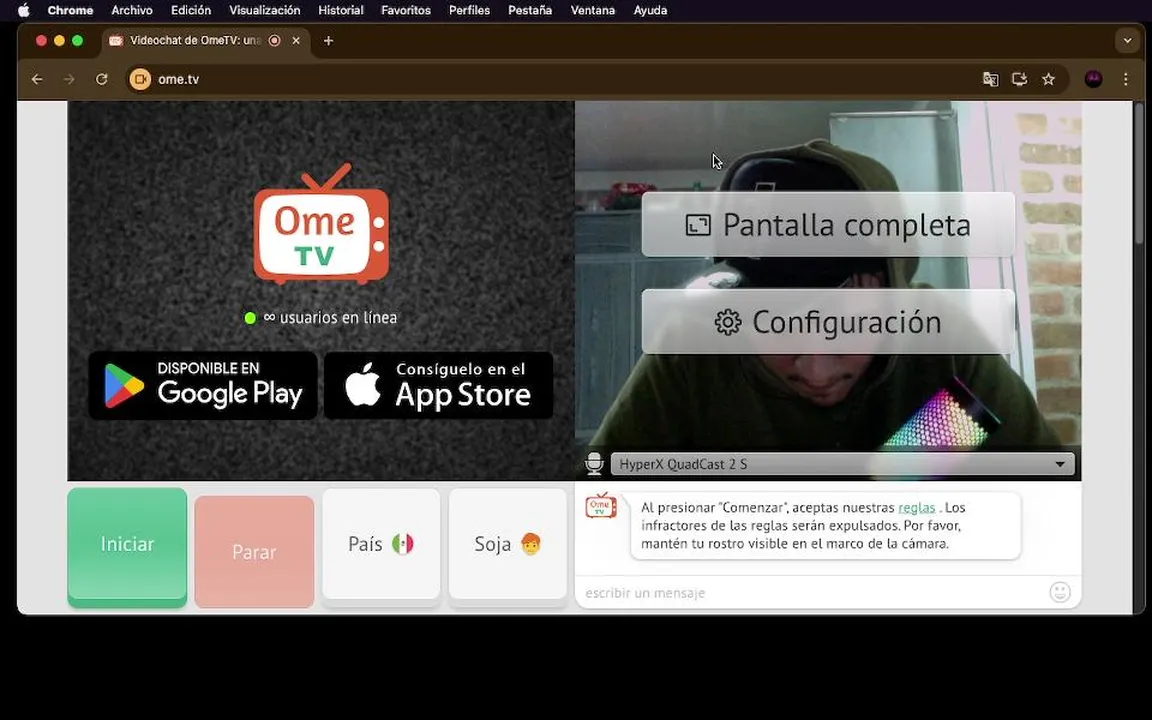Open the Google Play download badge
This screenshot has height=720, width=1152.
203,386
